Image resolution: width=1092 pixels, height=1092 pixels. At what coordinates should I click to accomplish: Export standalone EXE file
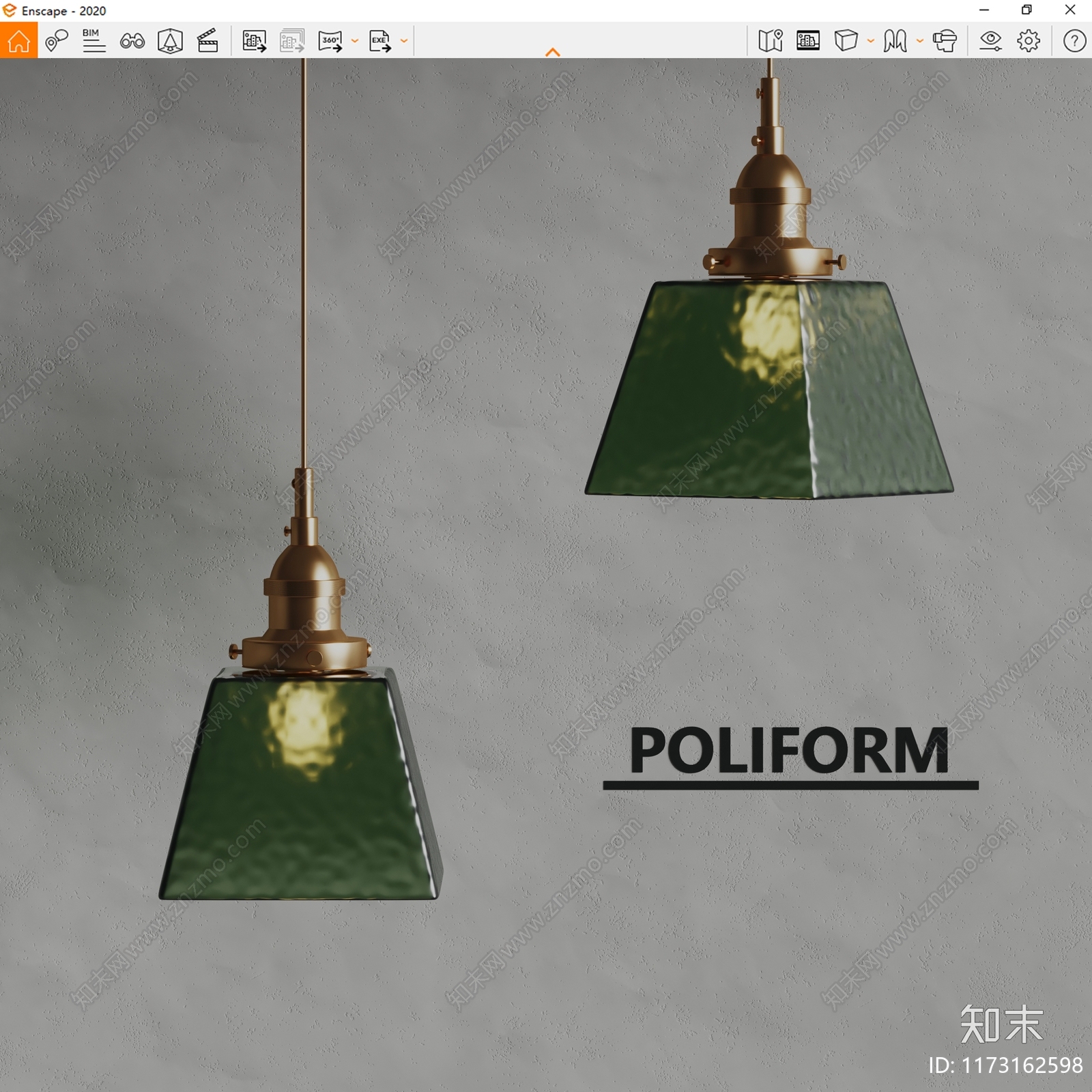click(x=380, y=41)
